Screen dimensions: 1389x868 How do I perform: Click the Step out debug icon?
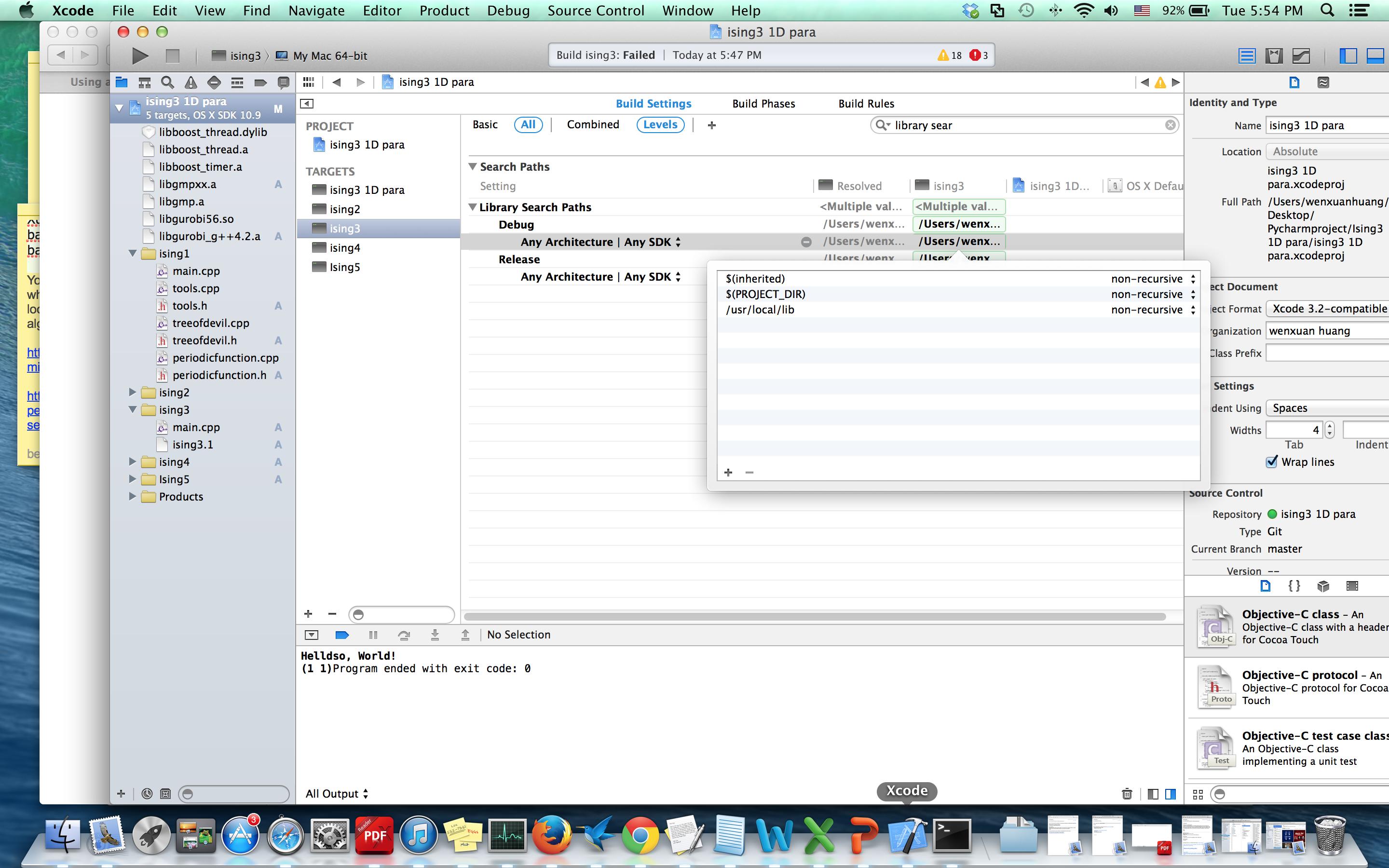(x=465, y=634)
